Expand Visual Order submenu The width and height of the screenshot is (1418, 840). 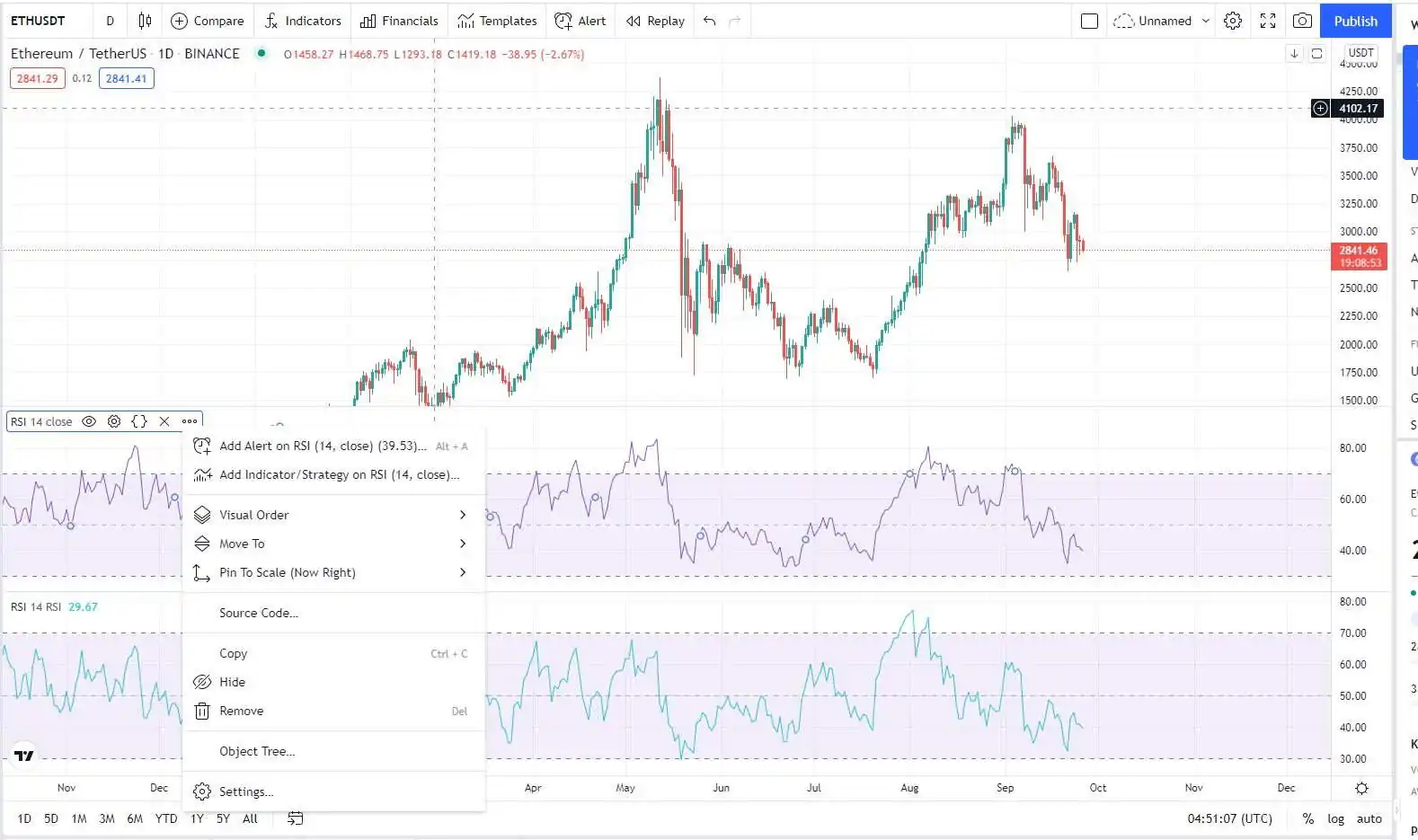[333, 515]
